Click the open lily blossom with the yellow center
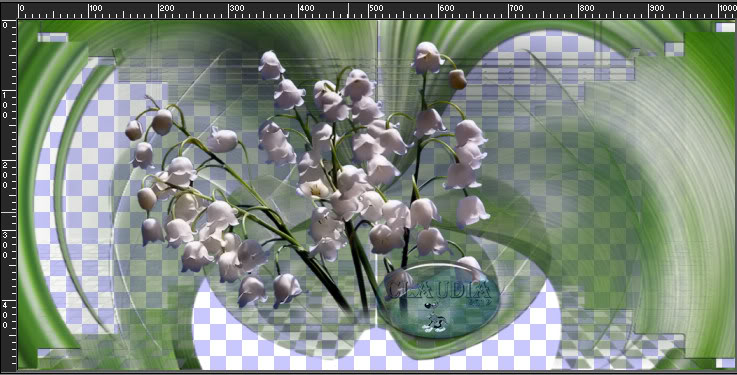Image resolution: width=737 pixels, height=375 pixels. pyautogui.click(x=314, y=188)
